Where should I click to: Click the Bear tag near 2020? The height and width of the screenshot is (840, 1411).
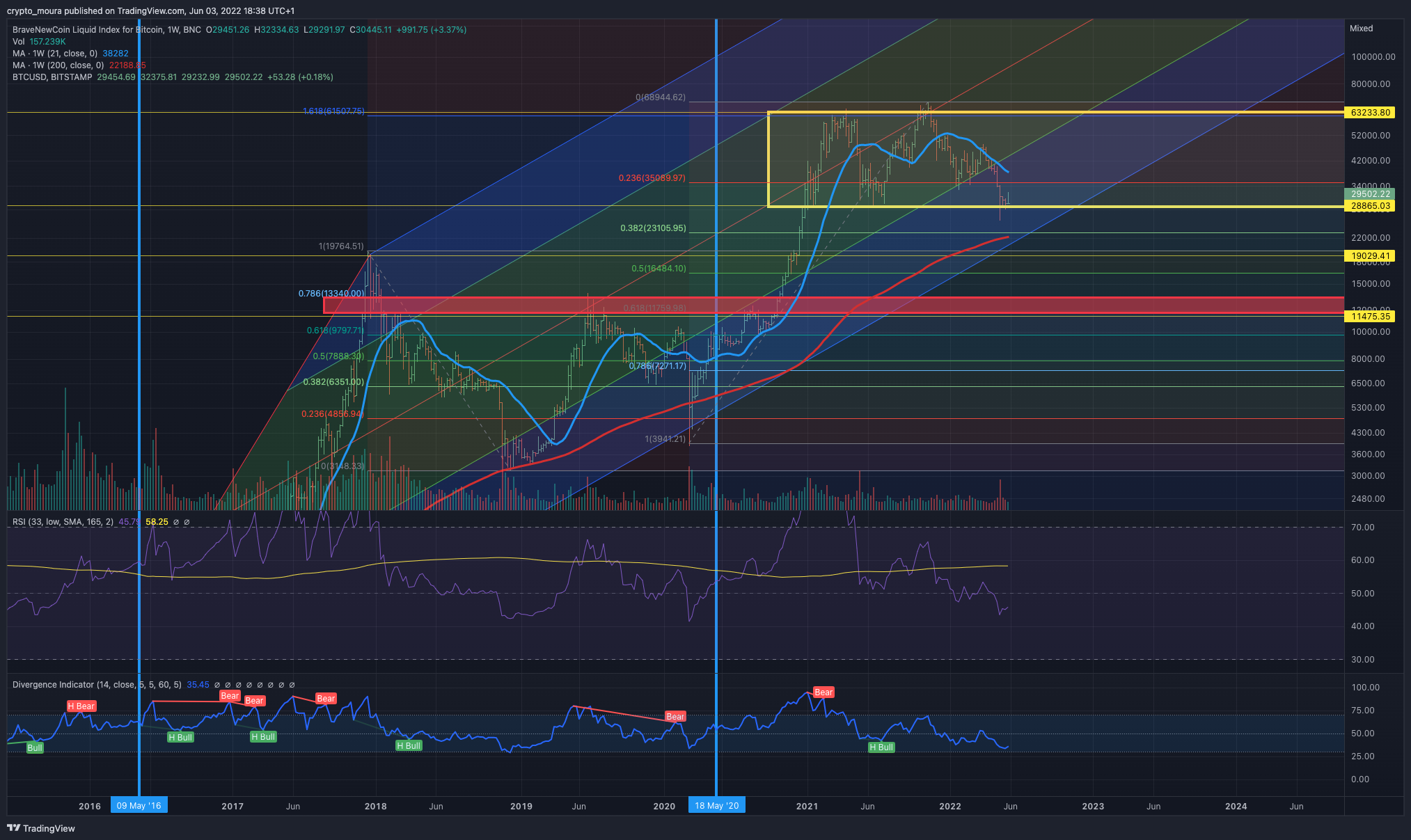[x=675, y=716]
